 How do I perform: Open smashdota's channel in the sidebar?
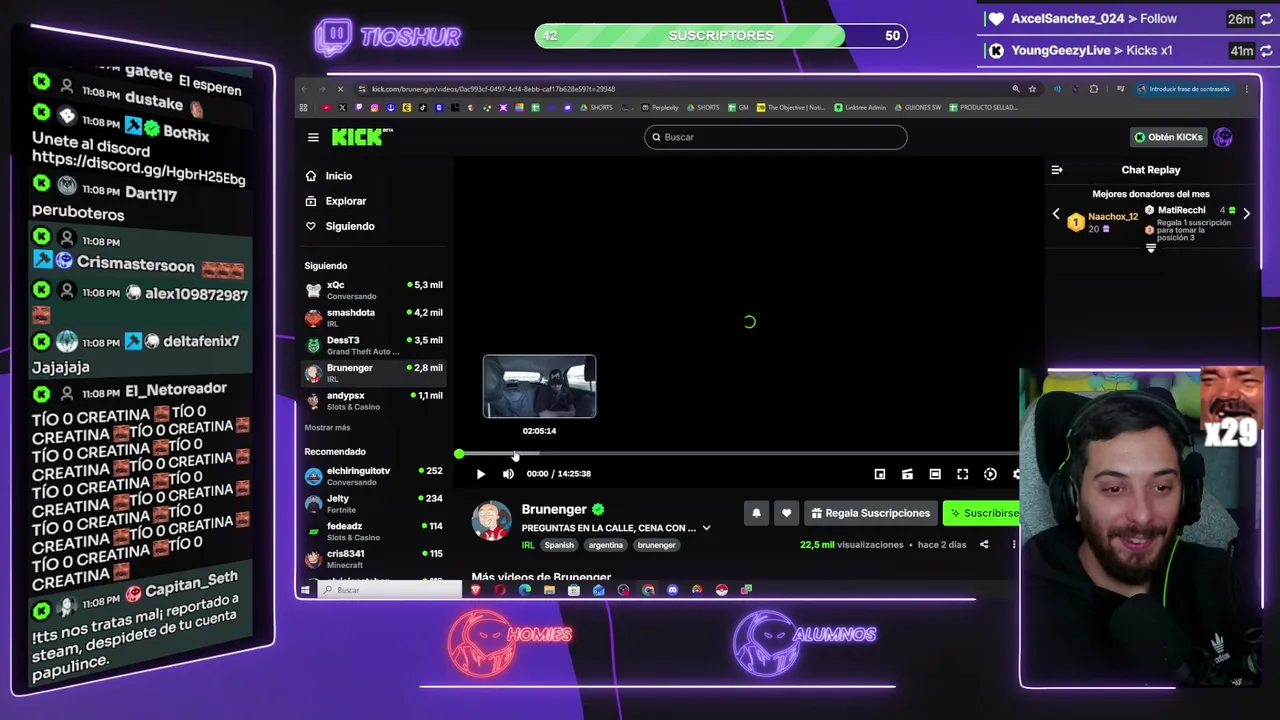[373, 318]
